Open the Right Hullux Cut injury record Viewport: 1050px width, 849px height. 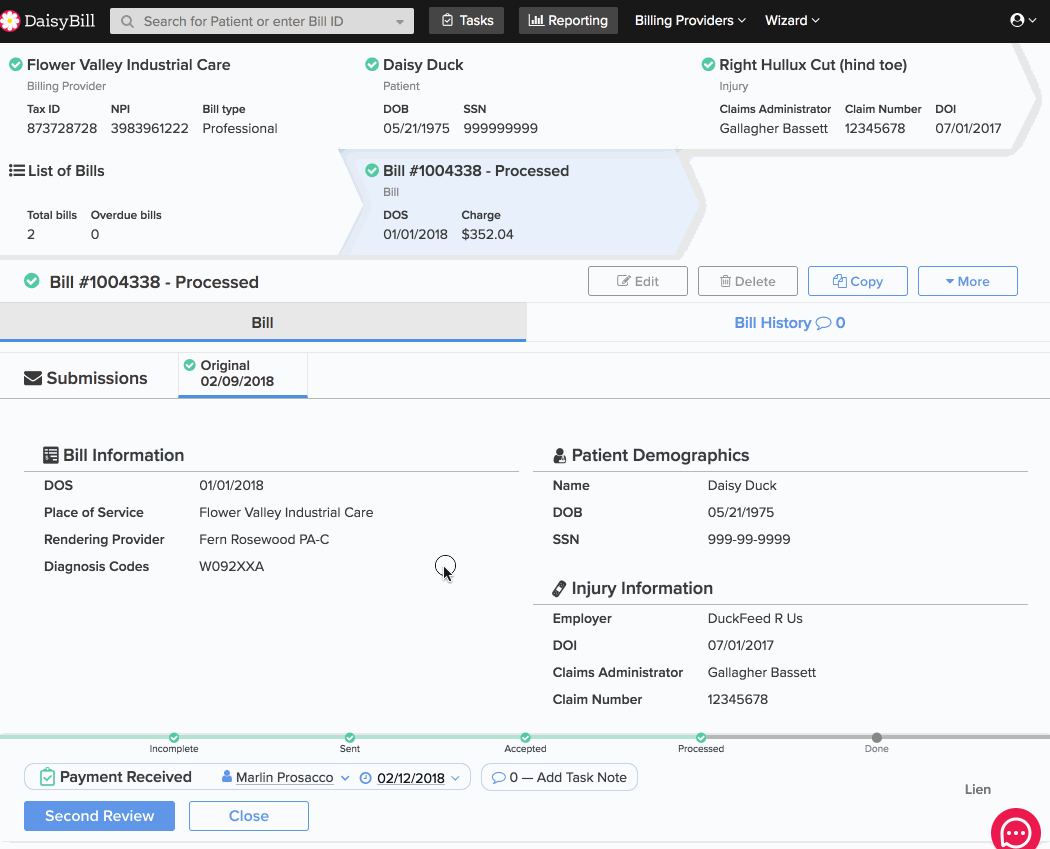tap(813, 64)
